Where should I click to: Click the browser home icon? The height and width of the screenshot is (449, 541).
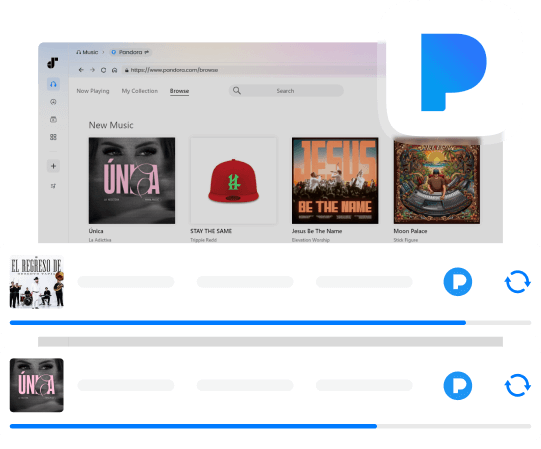click(x=114, y=70)
